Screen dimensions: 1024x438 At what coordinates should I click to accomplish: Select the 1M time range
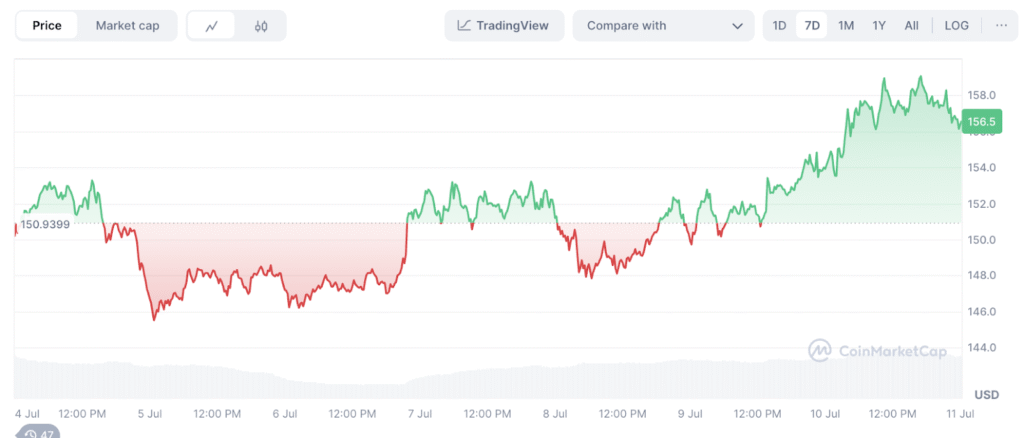pyautogui.click(x=846, y=26)
